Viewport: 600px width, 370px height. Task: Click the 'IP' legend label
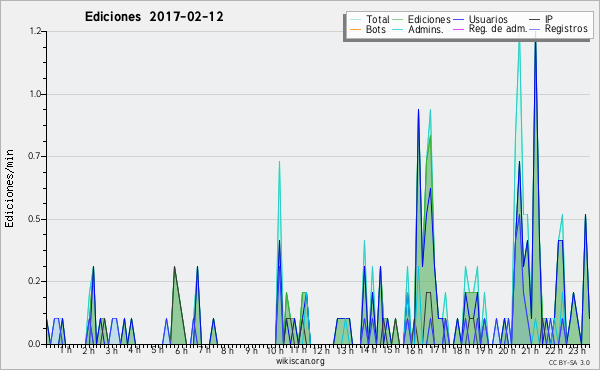tap(549, 19)
